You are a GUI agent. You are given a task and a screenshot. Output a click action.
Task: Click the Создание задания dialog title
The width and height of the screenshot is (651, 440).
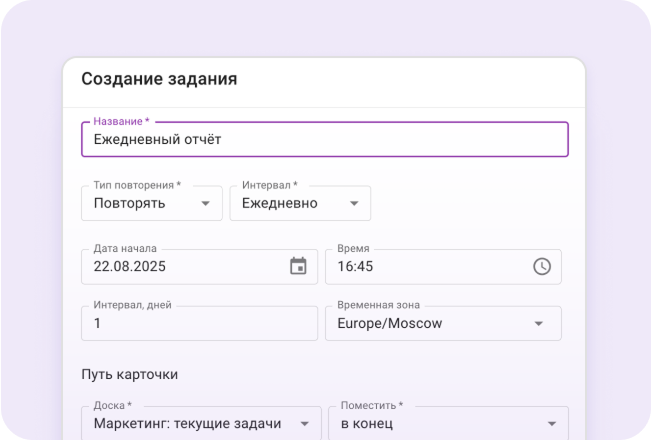coord(159,79)
